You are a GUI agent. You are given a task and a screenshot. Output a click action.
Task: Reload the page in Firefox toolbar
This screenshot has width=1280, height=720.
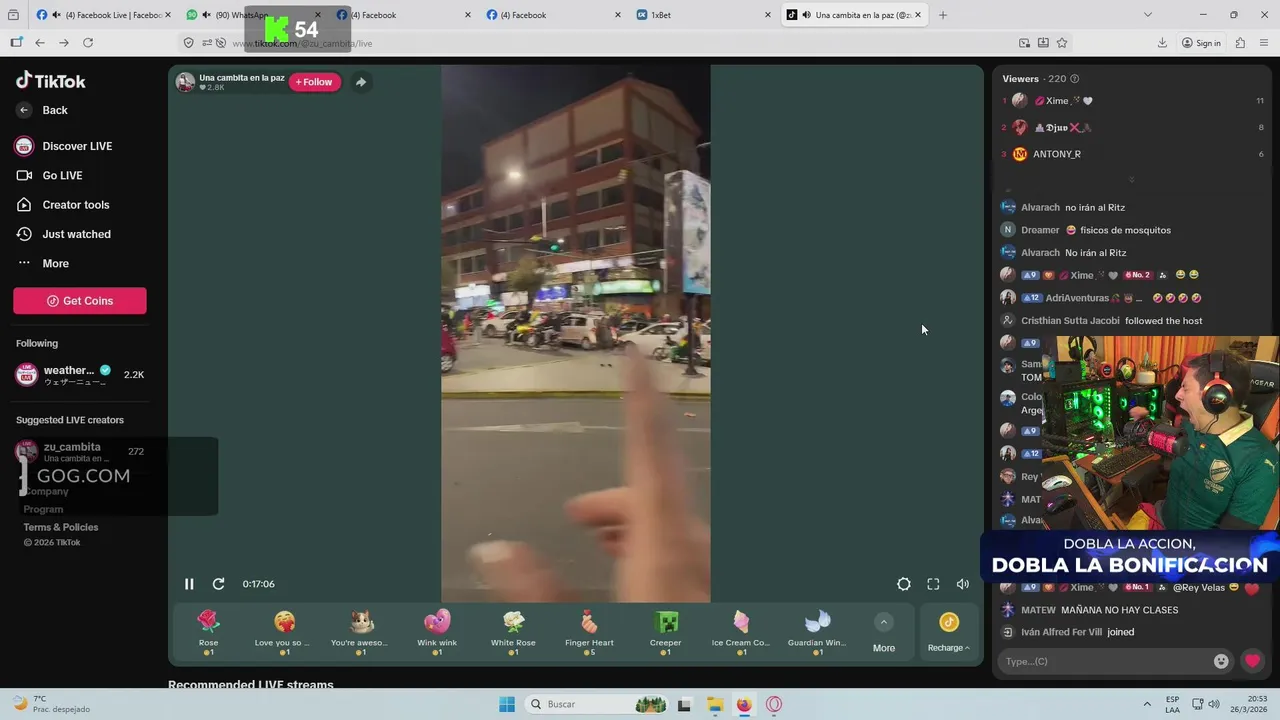pyautogui.click(x=88, y=43)
